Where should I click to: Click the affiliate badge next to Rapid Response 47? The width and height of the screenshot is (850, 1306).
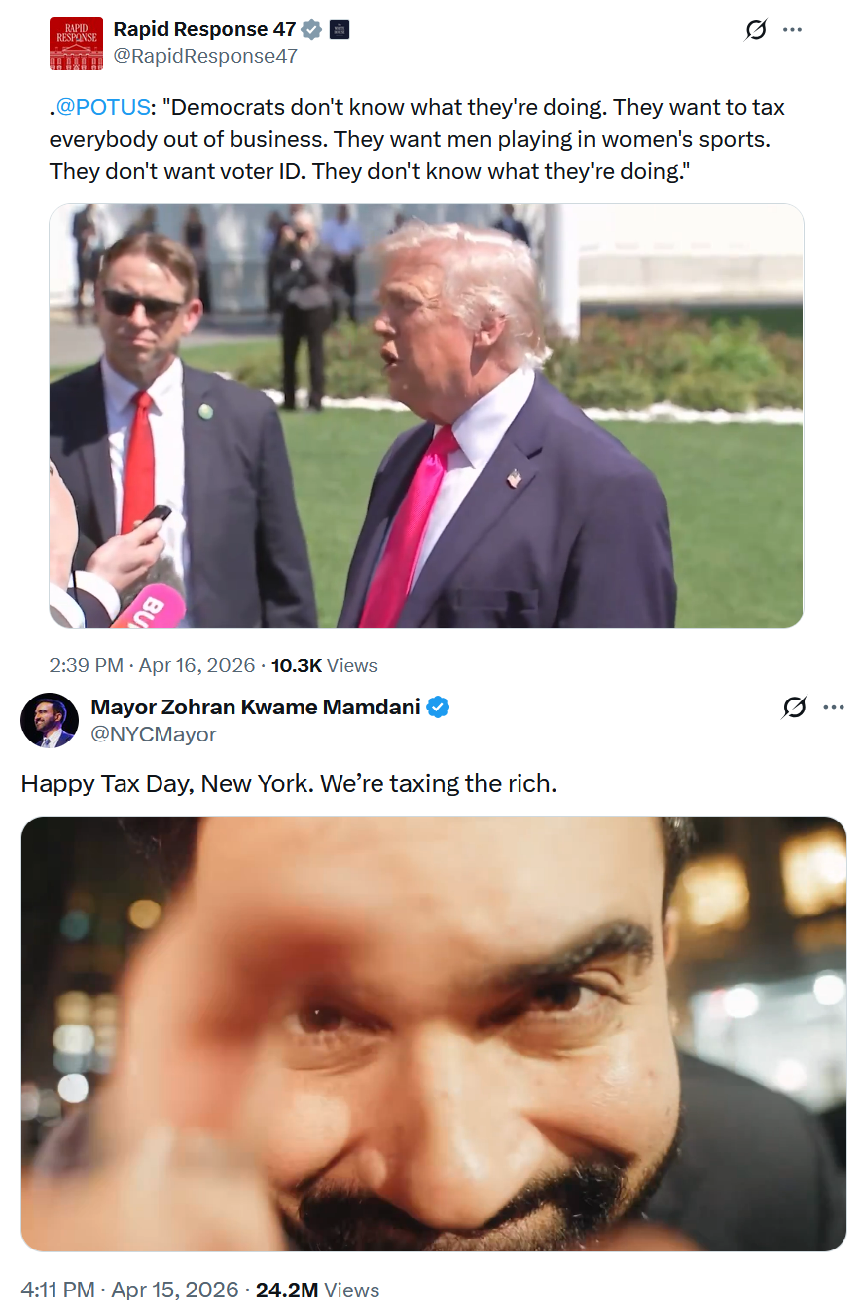339,30
